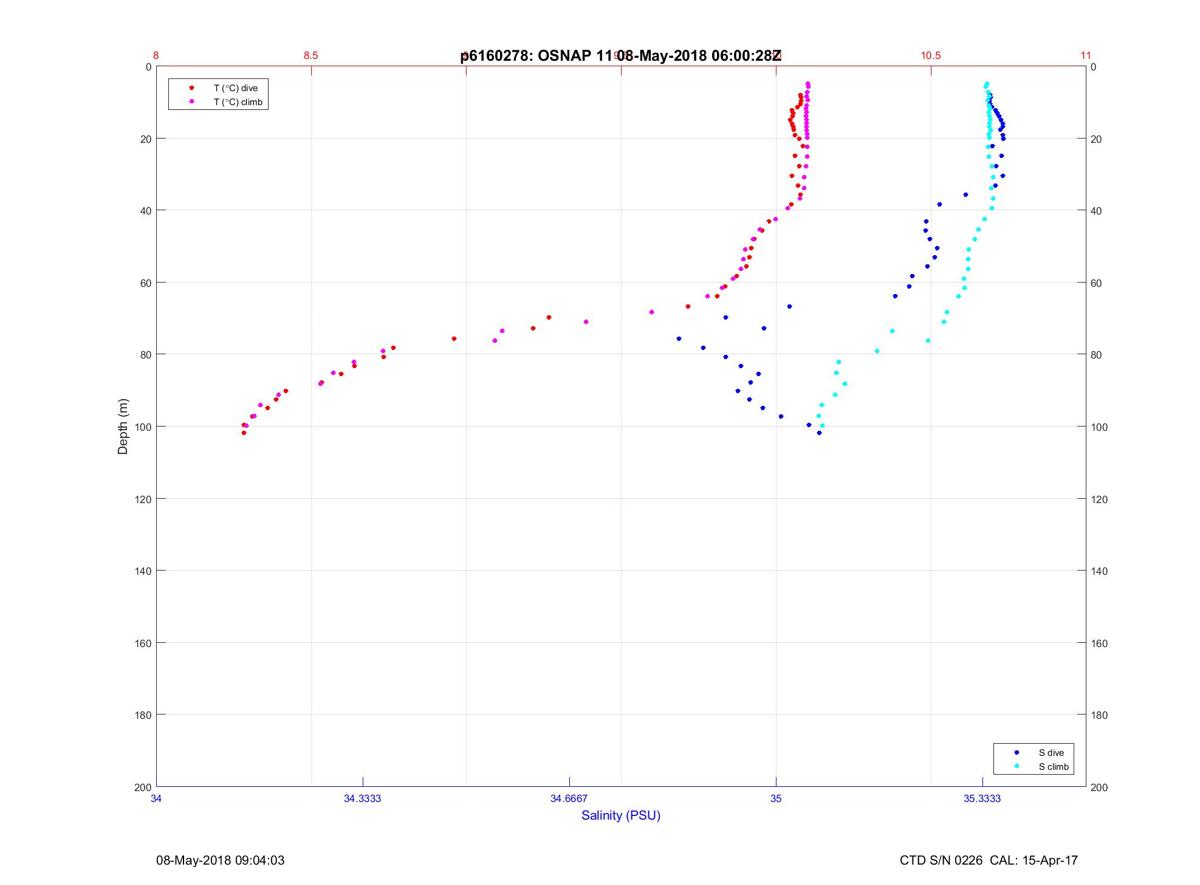This screenshot has height=885, width=1200.
Task: Click the 'CTD S/N 0226 CAL: 15-Apr-17' footer
Action: point(989,860)
